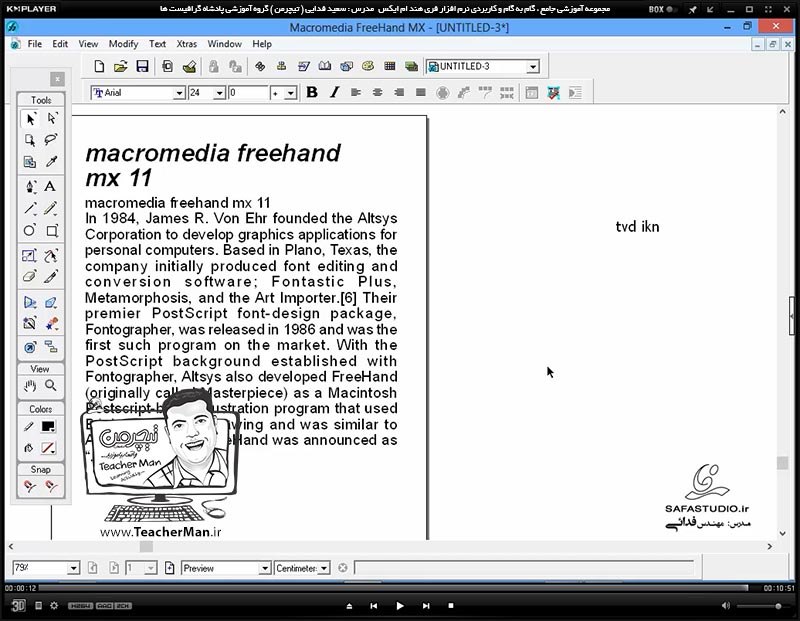Close the Tools panel

point(57,79)
